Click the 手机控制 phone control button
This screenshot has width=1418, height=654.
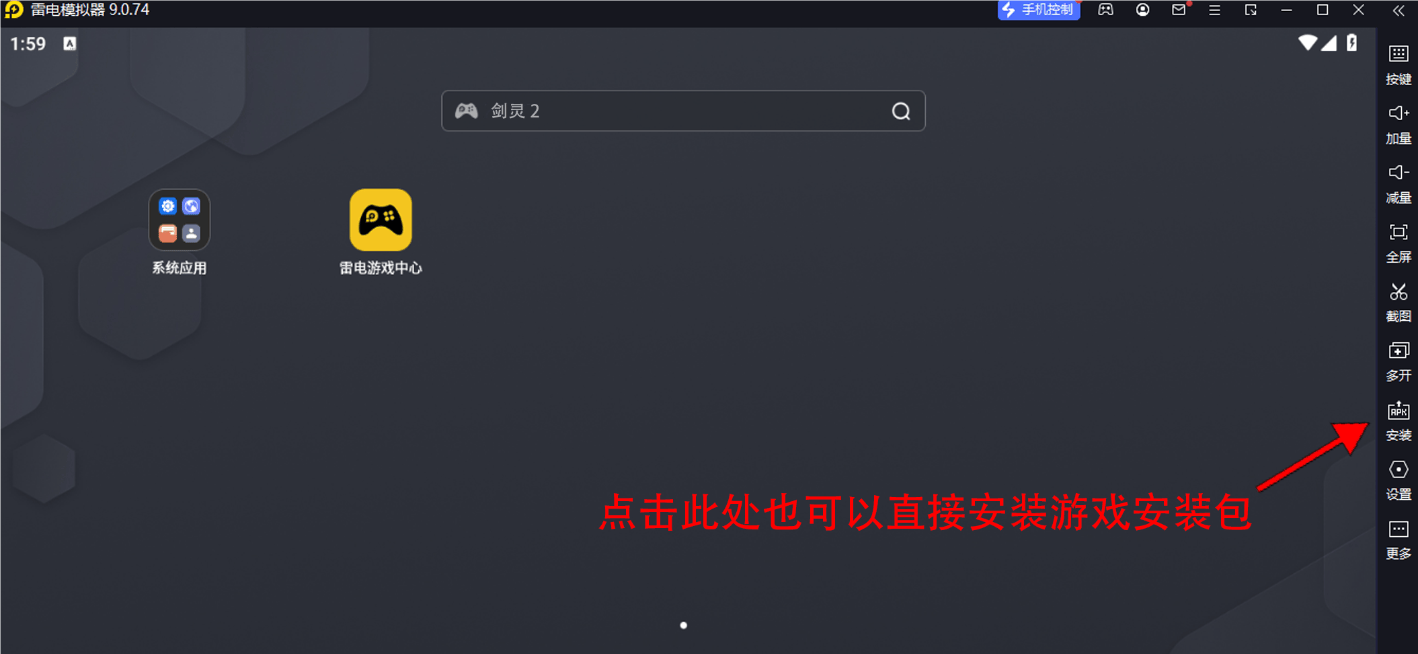(x=1039, y=10)
